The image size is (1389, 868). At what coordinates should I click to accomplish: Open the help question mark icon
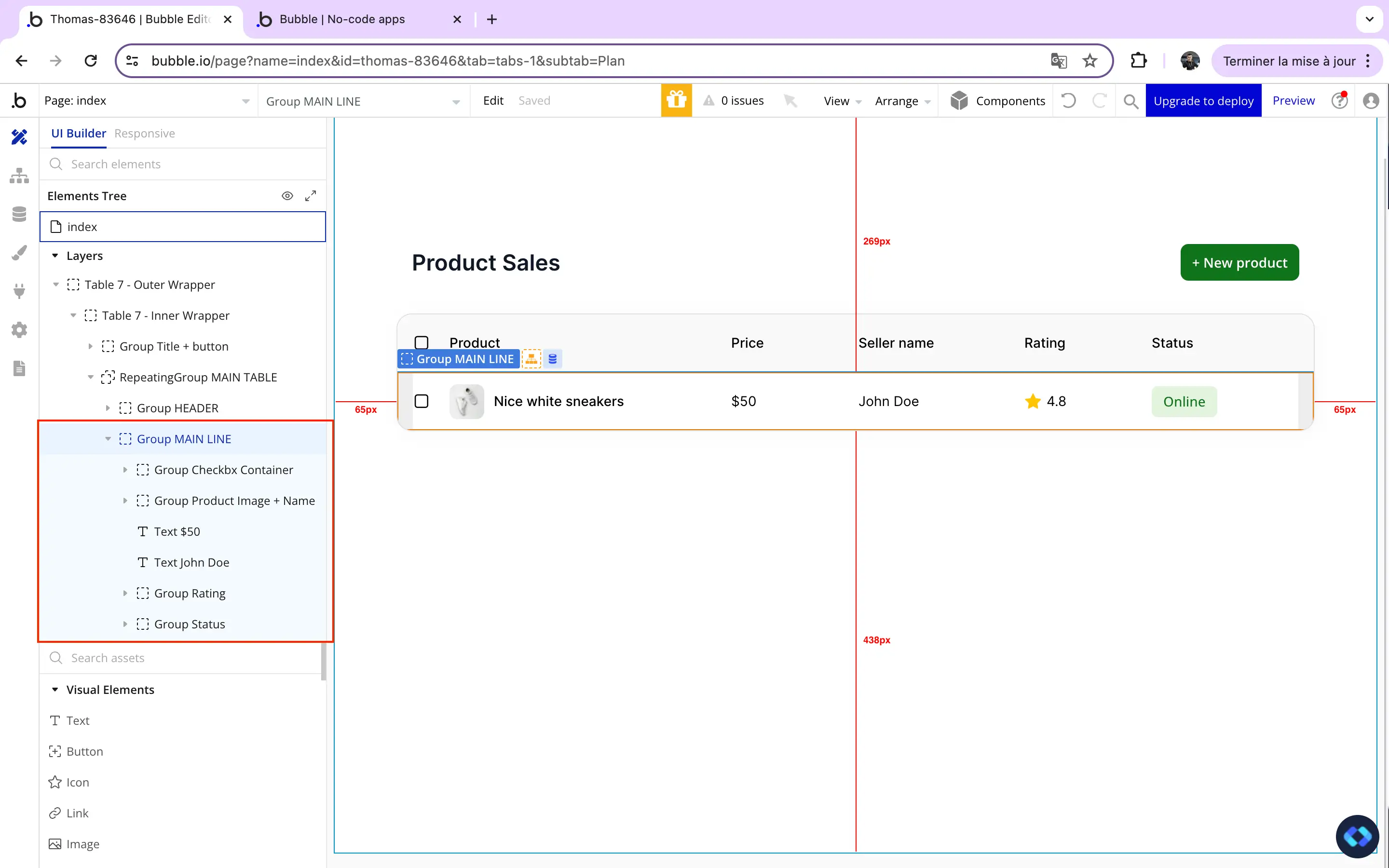pos(1340,100)
